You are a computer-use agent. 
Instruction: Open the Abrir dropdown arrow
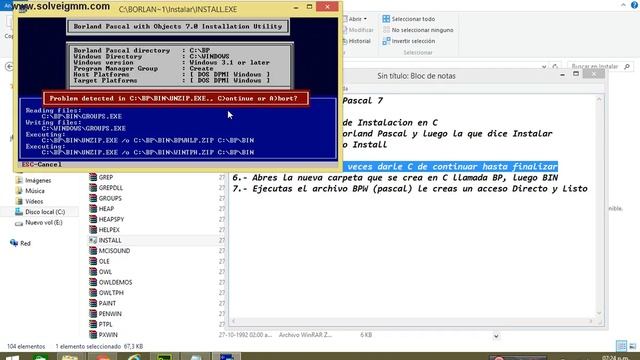click(365, 19)
